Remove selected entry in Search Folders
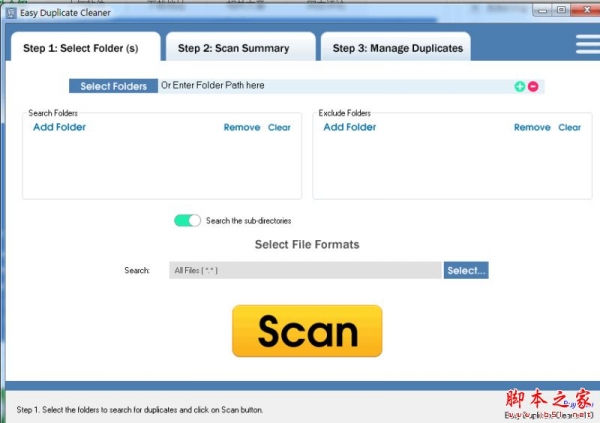This screenshot has height=423, width=600. point(242,127)
